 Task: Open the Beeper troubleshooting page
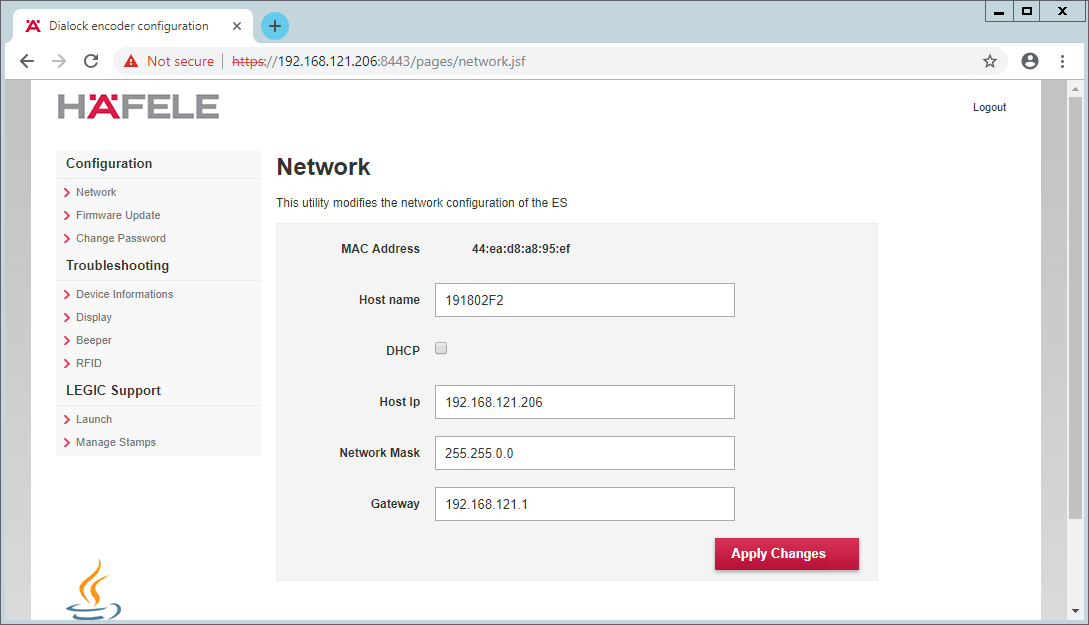94,340
